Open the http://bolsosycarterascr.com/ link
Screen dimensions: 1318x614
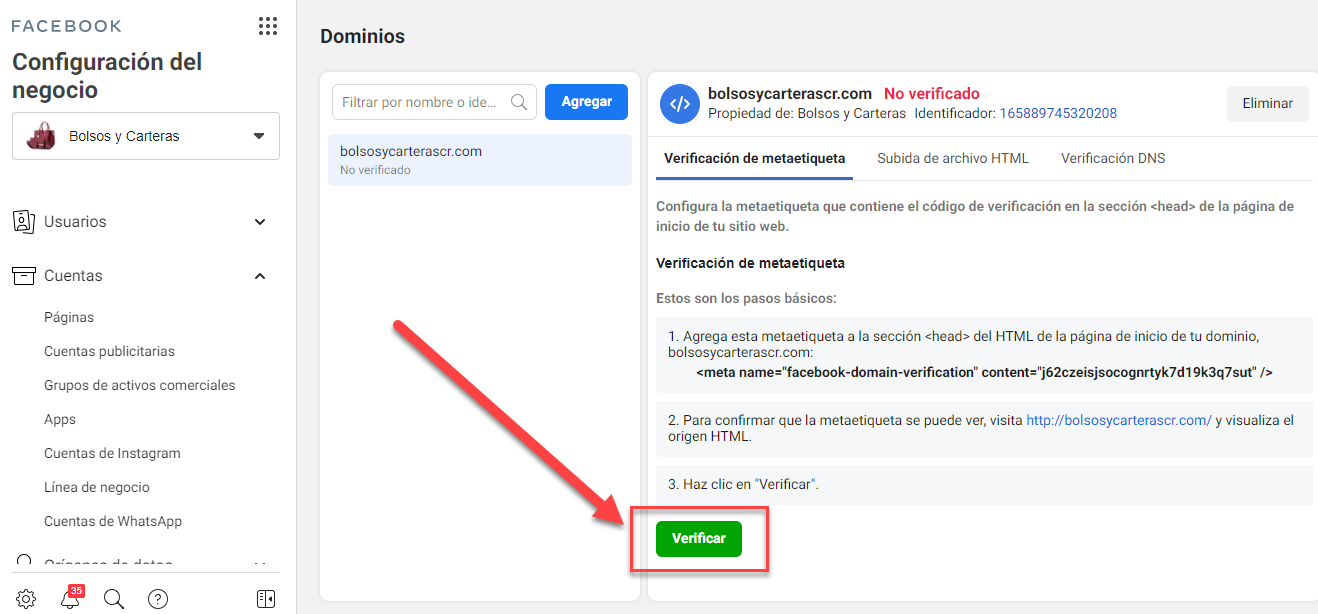tap(1119, 420)
